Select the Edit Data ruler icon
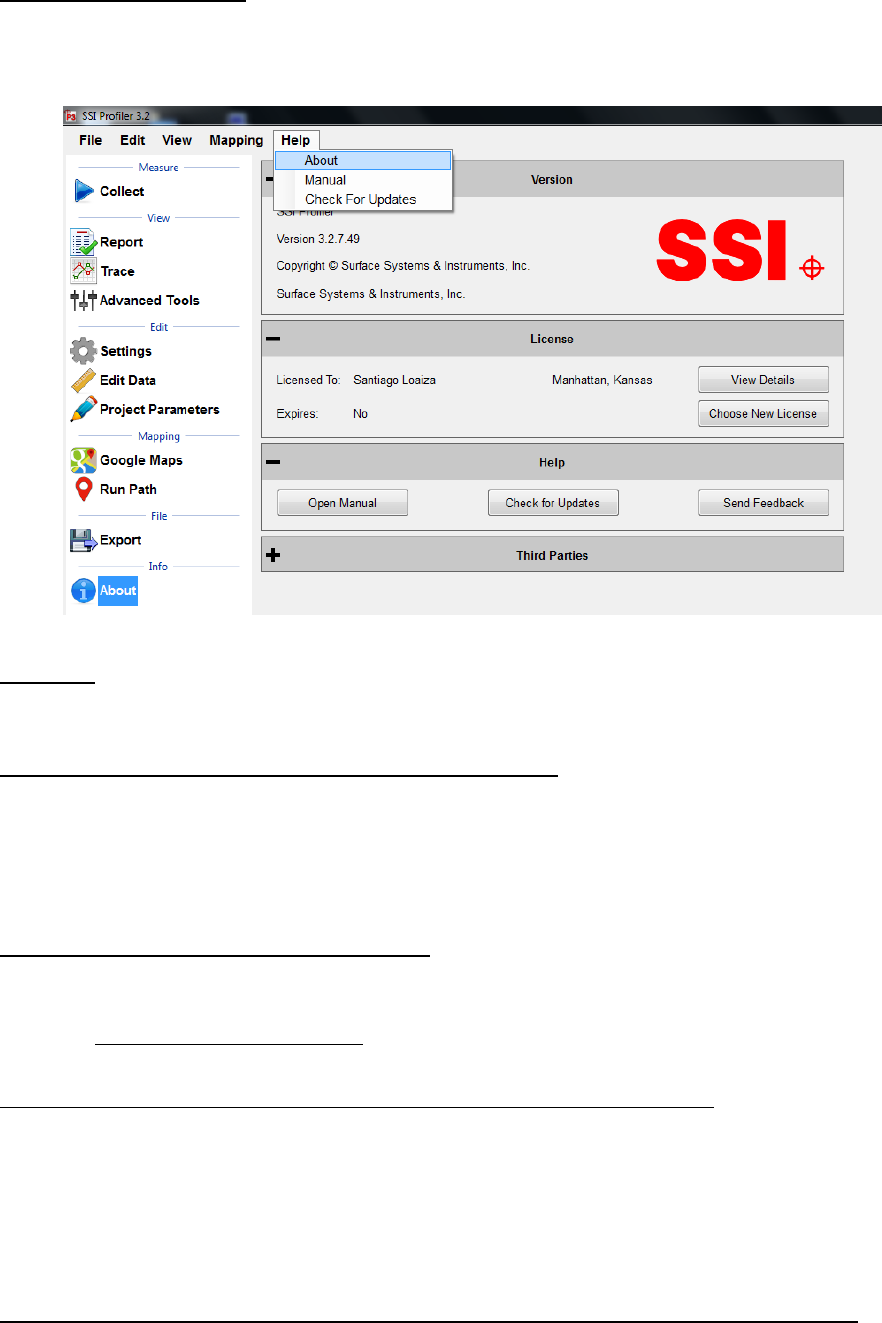The width and height of the screenshot is (882, 1323). click(x=83, y=380)
